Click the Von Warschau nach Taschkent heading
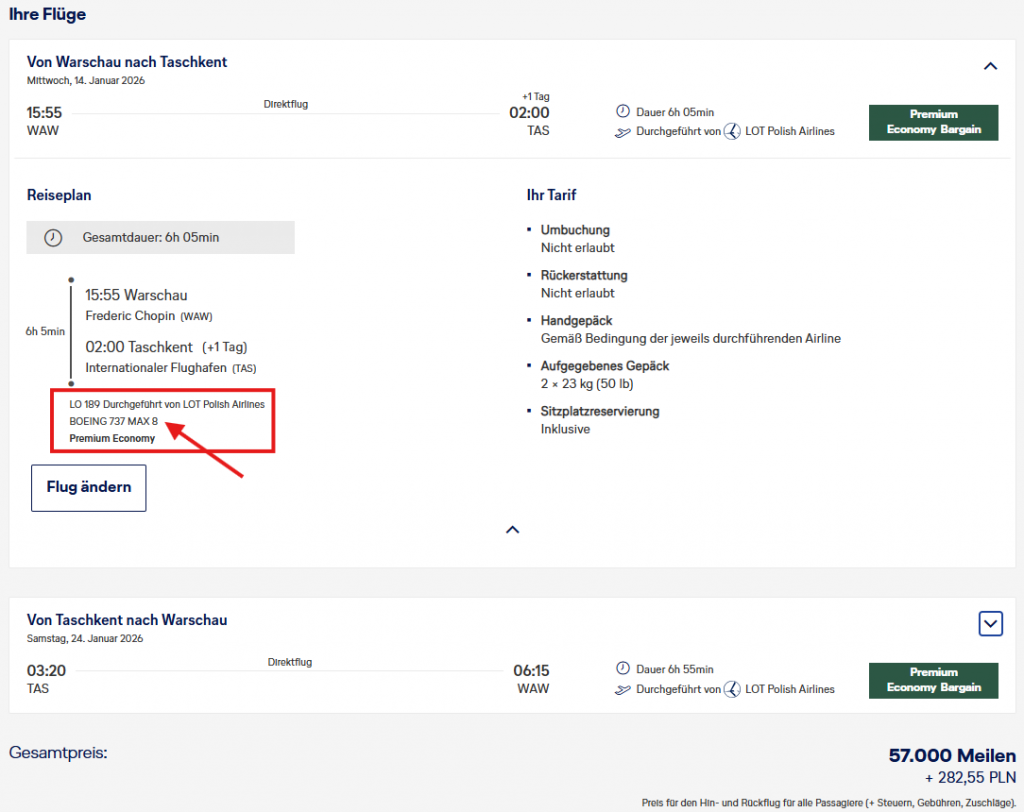Viewport: 1024px width, 812px height. (x=127, y=62)
